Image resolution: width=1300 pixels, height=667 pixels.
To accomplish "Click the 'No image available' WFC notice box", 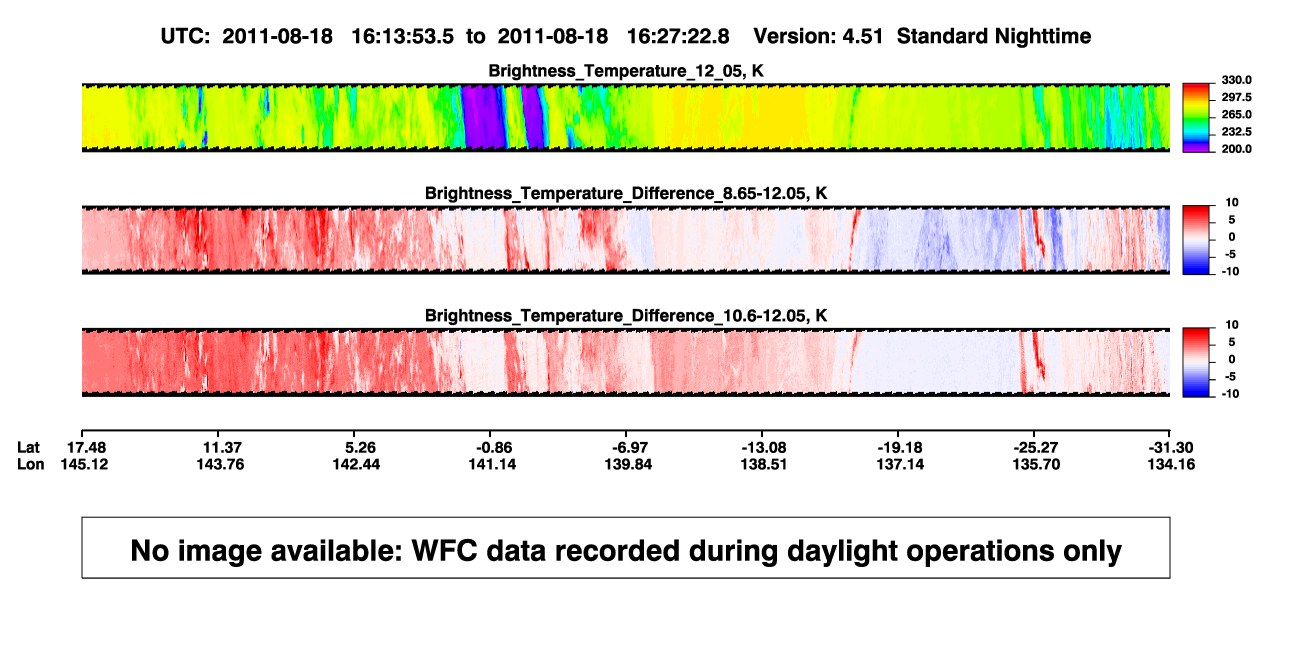I will click(x=626, y=548).
